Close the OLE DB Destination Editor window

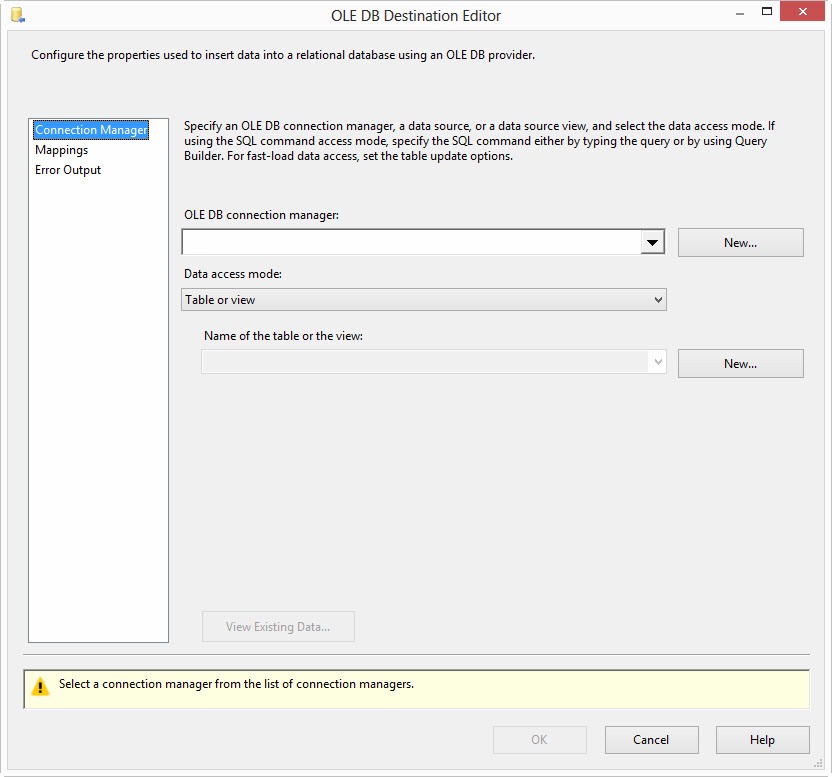[x=802, y=12]
